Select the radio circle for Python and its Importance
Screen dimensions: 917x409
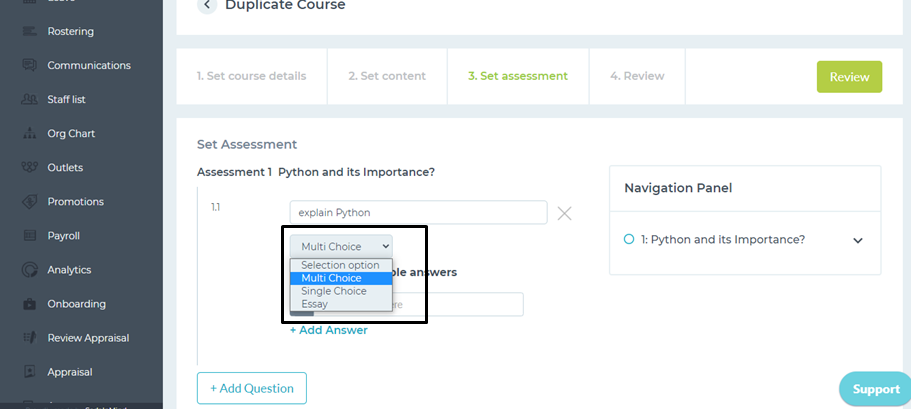tap(629, 239)
